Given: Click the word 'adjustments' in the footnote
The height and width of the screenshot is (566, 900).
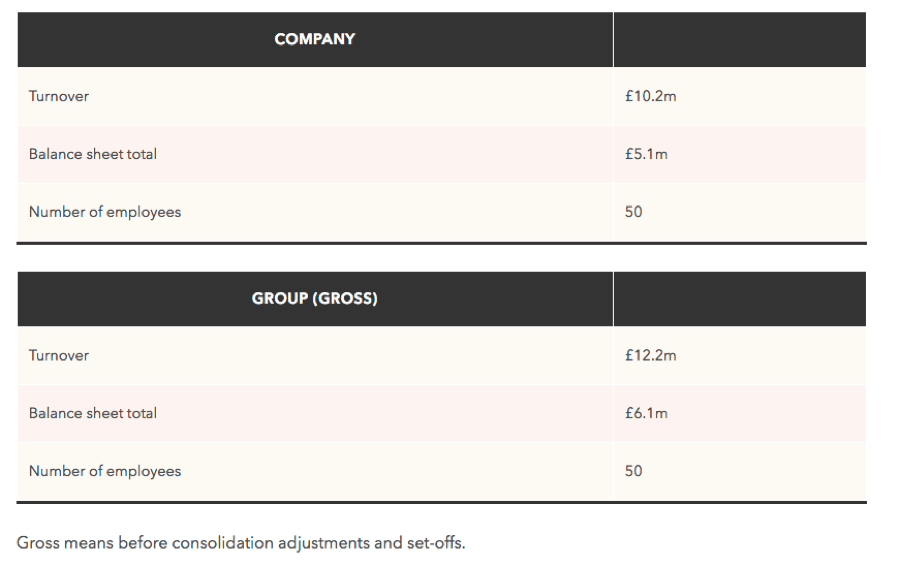Looking at the screenshot, I should [x=324, y=543].
